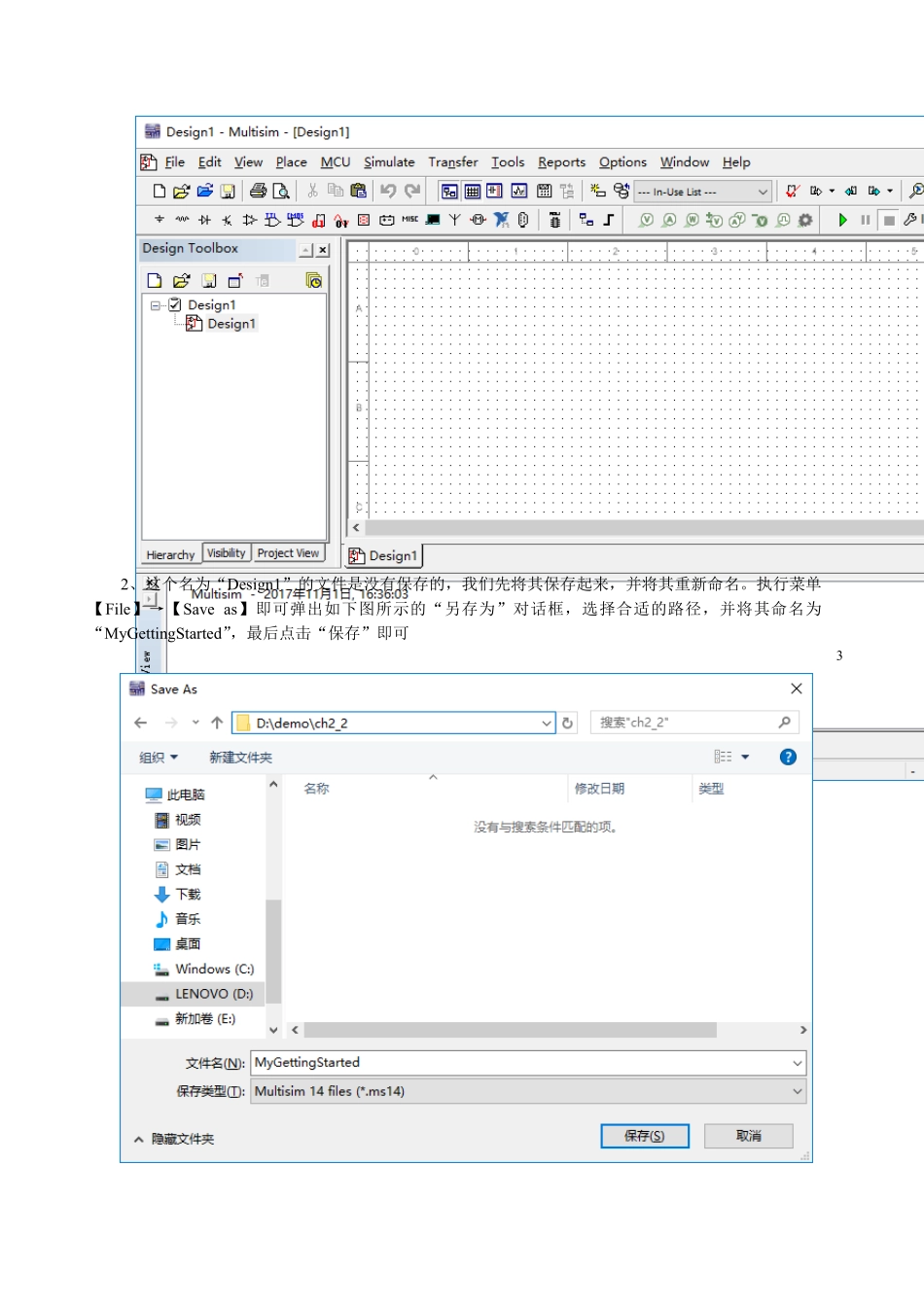Click Up one level arrow in Save As
Viewport: 924px width, 1307px height.
pos(217,723)
